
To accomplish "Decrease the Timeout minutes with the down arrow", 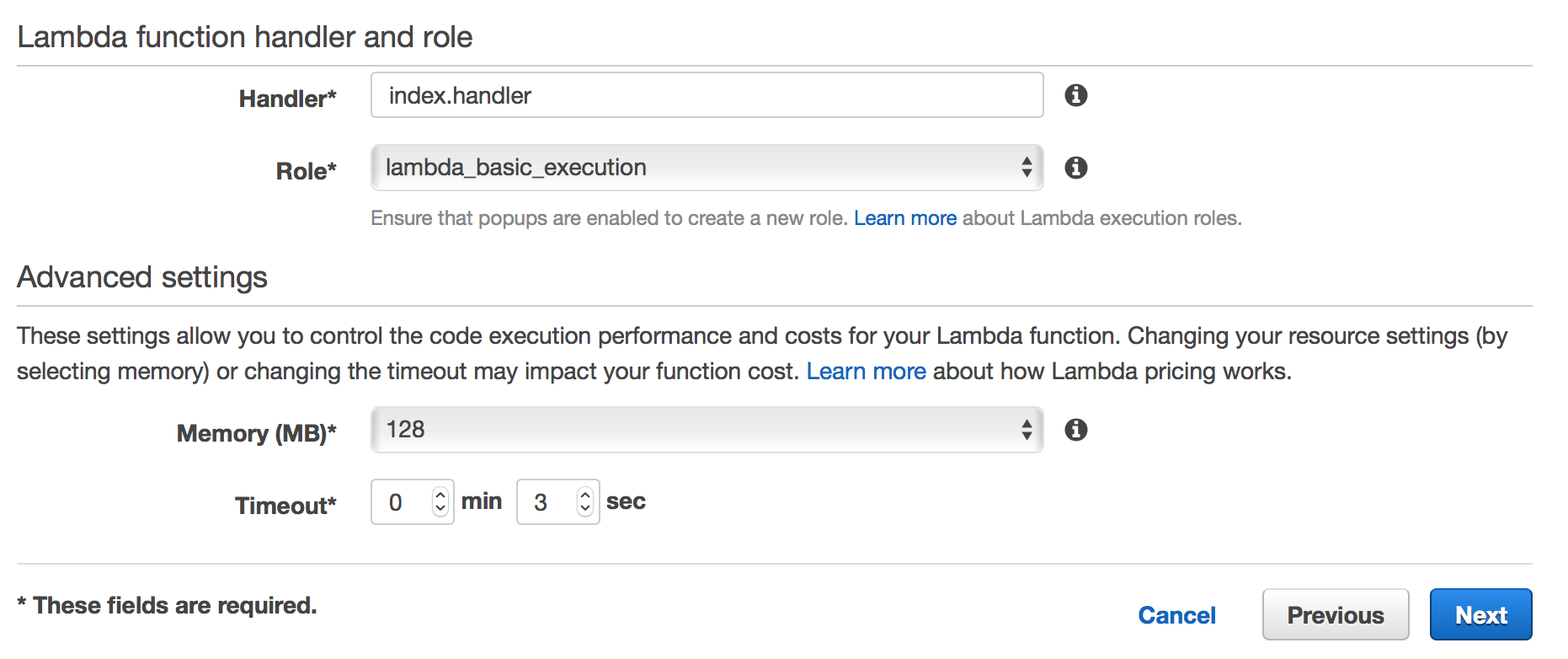I will click(x=440, y=510).
